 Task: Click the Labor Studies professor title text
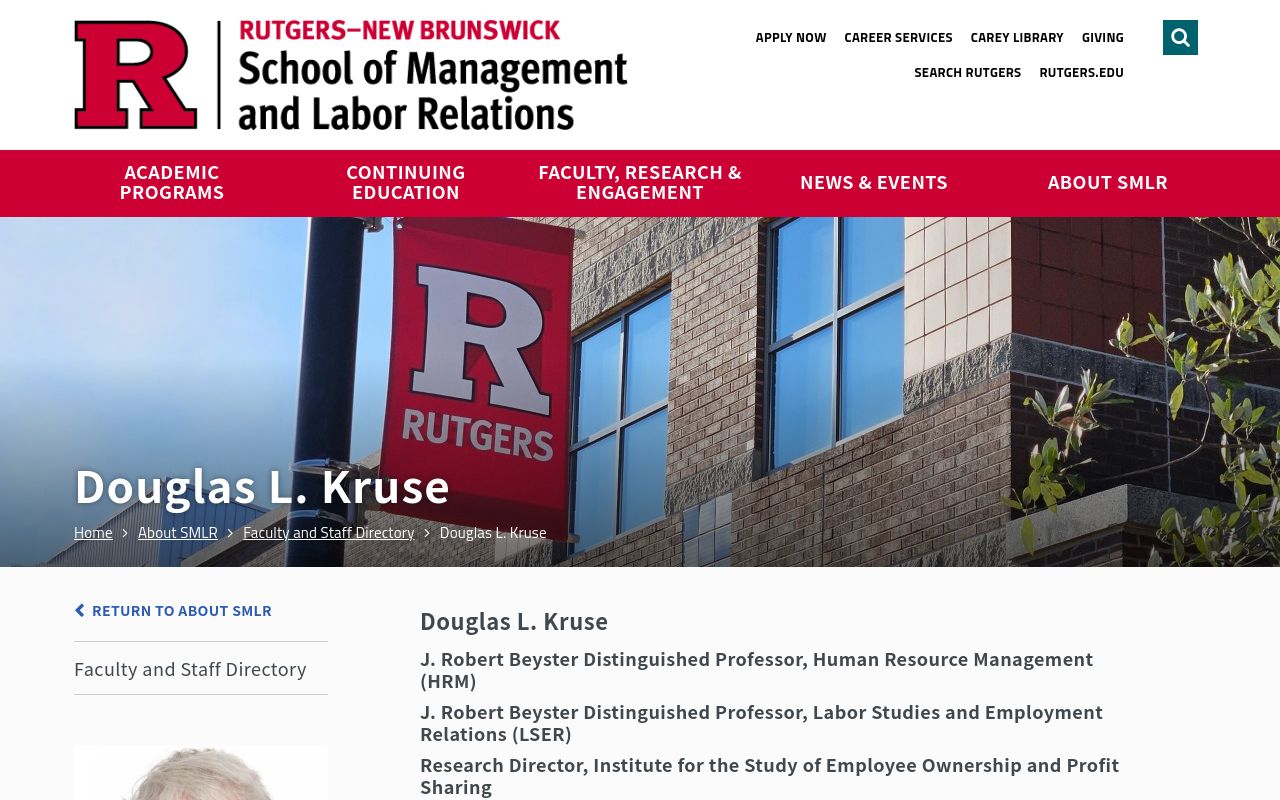[x=761, y=723]
